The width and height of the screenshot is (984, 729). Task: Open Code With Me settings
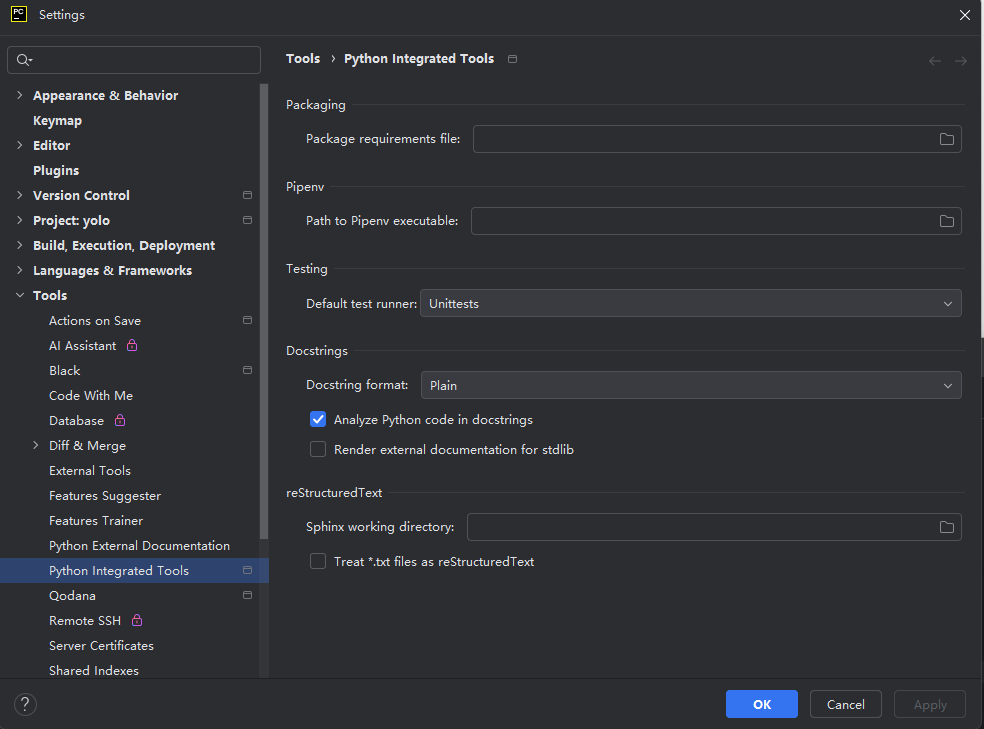coord(91,396)
